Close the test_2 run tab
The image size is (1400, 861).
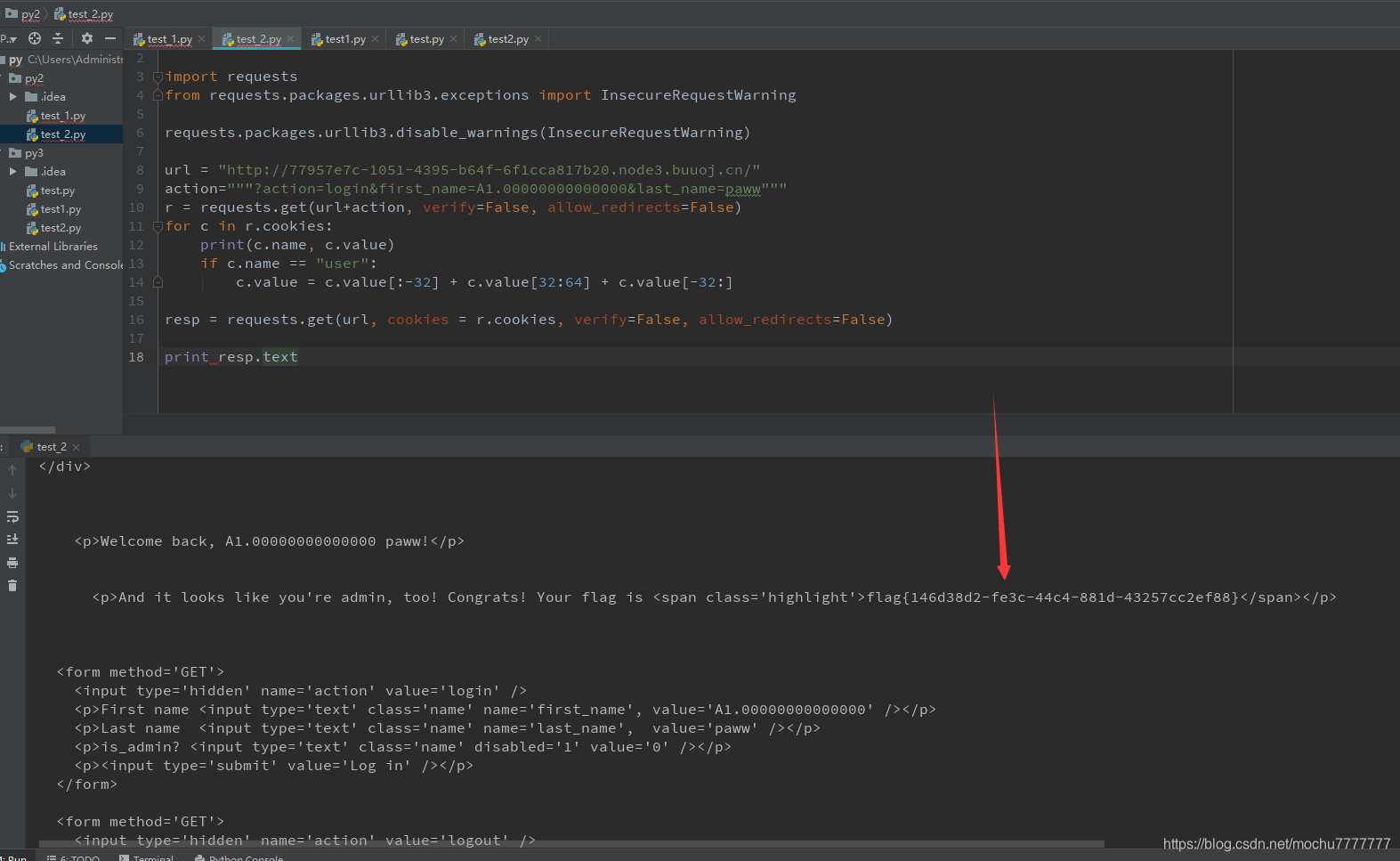(x=77, y=447)
